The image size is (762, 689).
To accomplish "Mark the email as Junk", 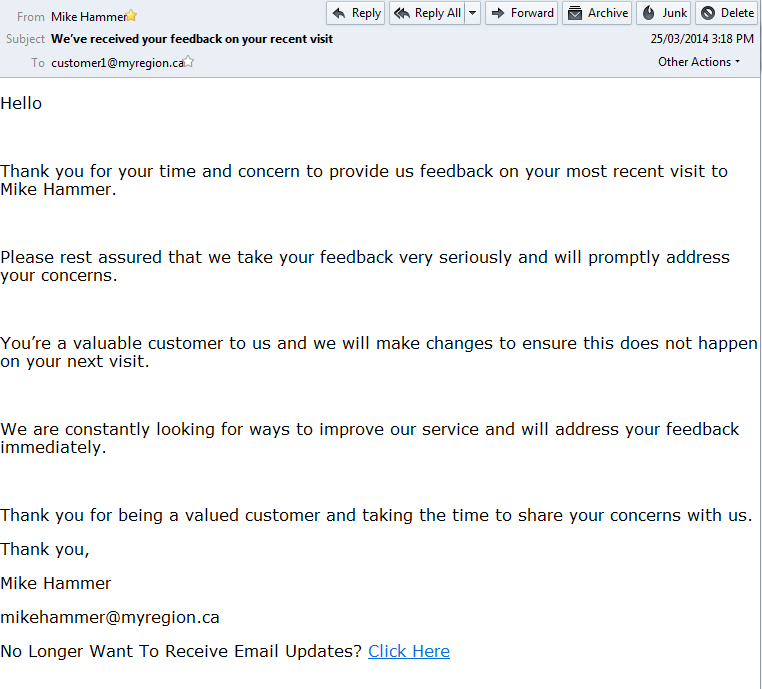I will 663,13.
